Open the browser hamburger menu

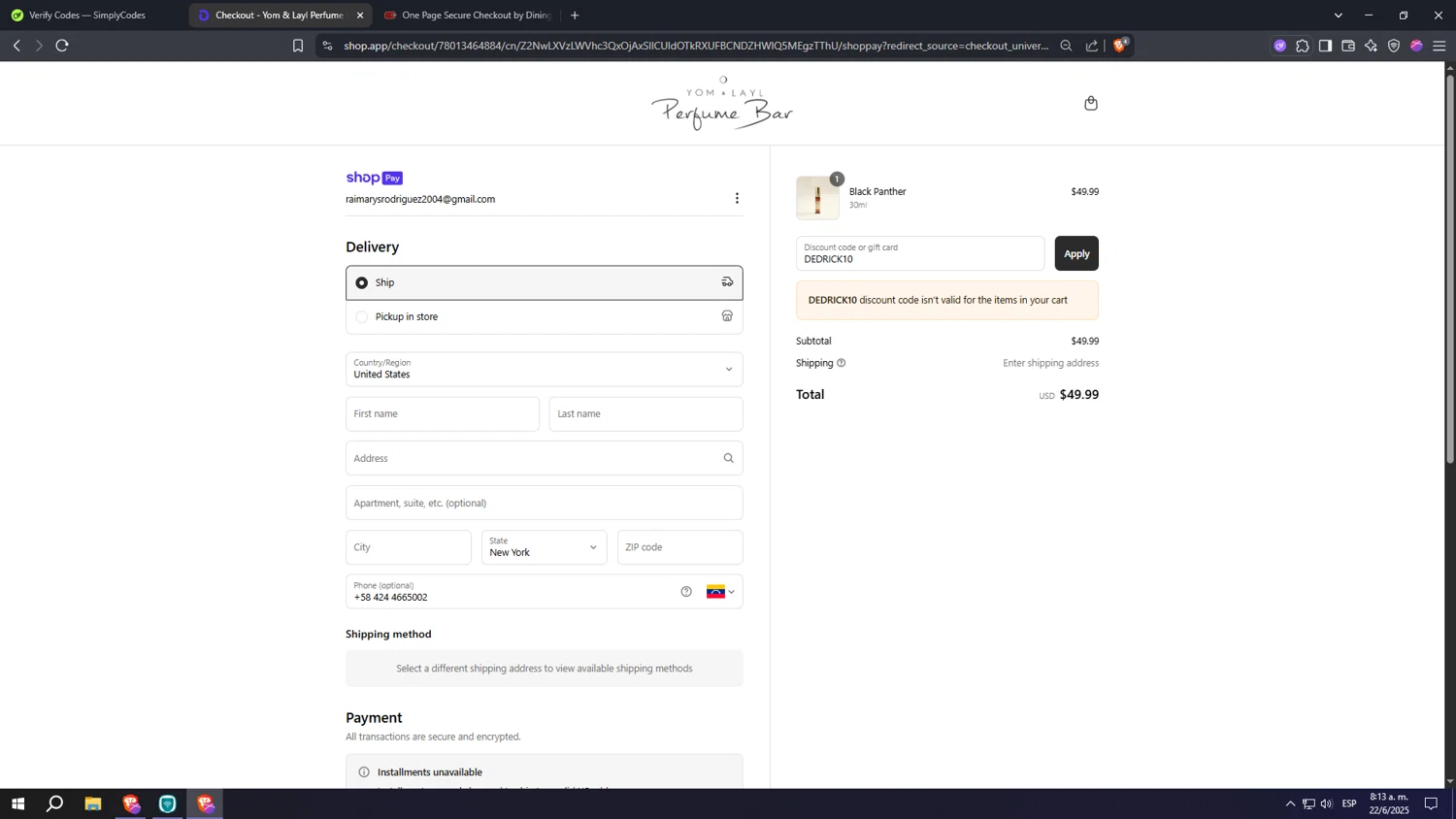(1439, 46)
